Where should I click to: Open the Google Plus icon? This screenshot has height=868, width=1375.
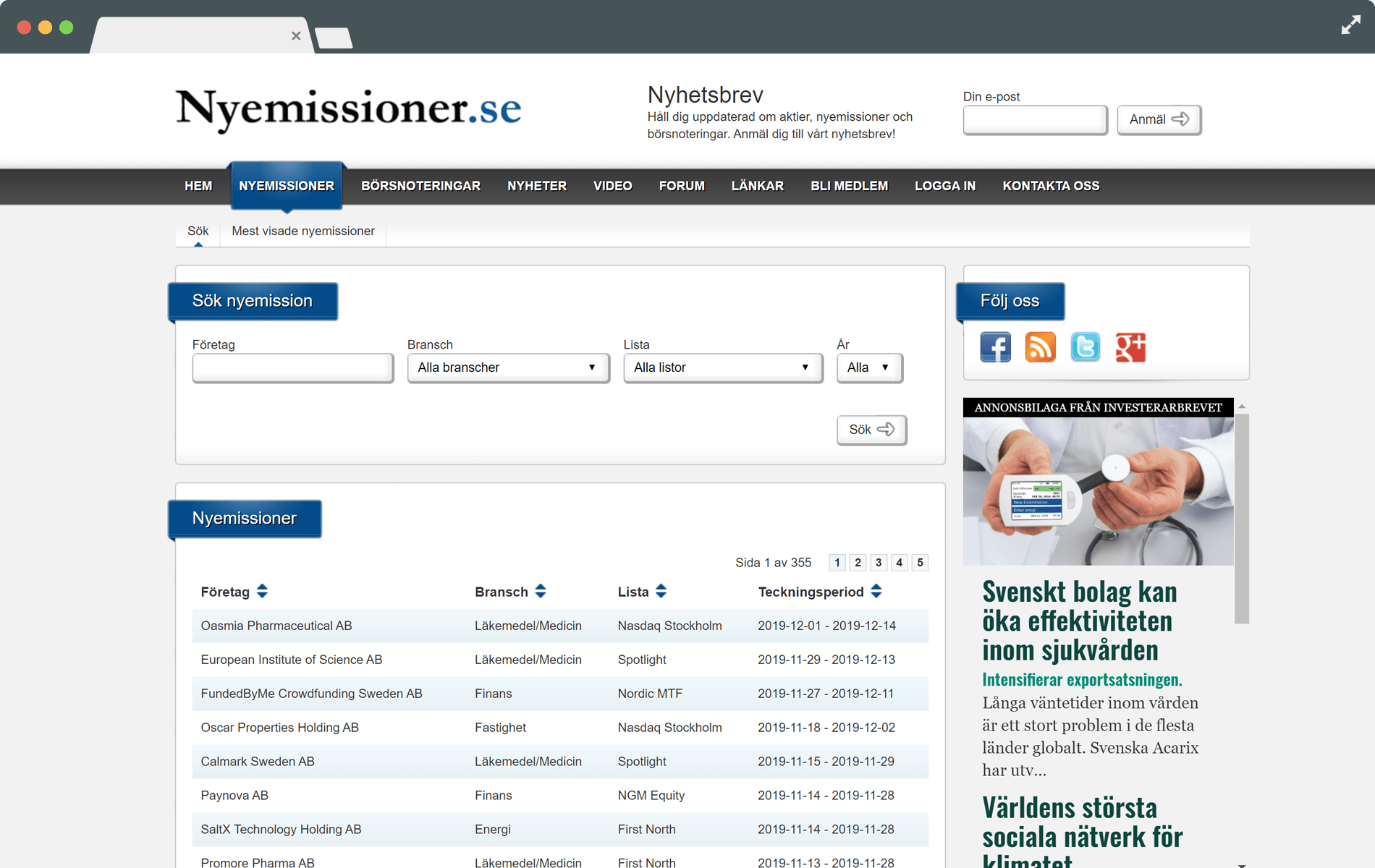1130,347
